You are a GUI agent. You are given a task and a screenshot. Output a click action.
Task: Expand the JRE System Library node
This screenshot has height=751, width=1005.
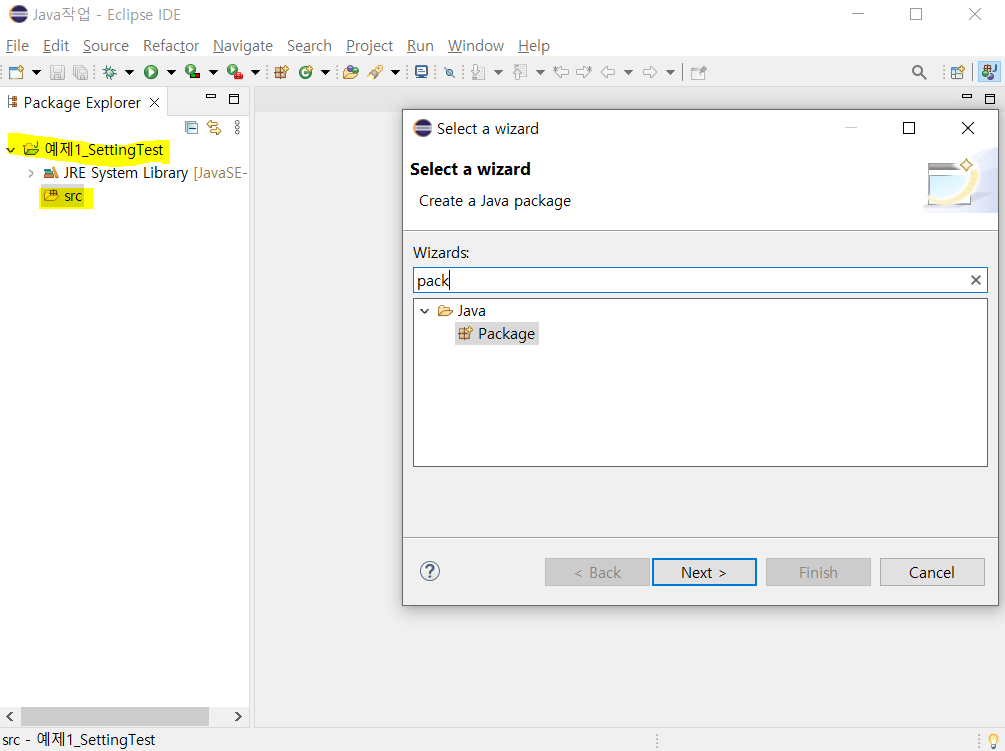(x=31, y=173)
